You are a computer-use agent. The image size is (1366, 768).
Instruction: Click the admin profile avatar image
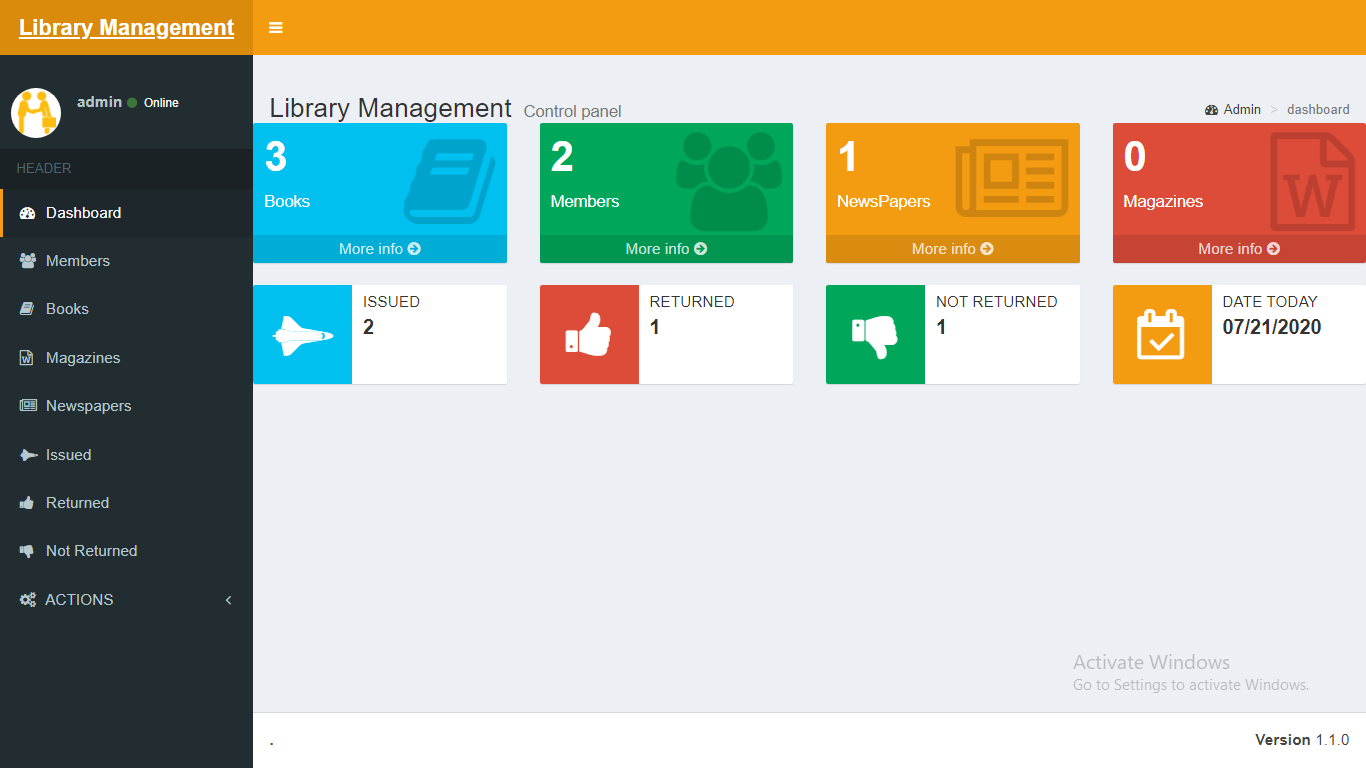36,113
